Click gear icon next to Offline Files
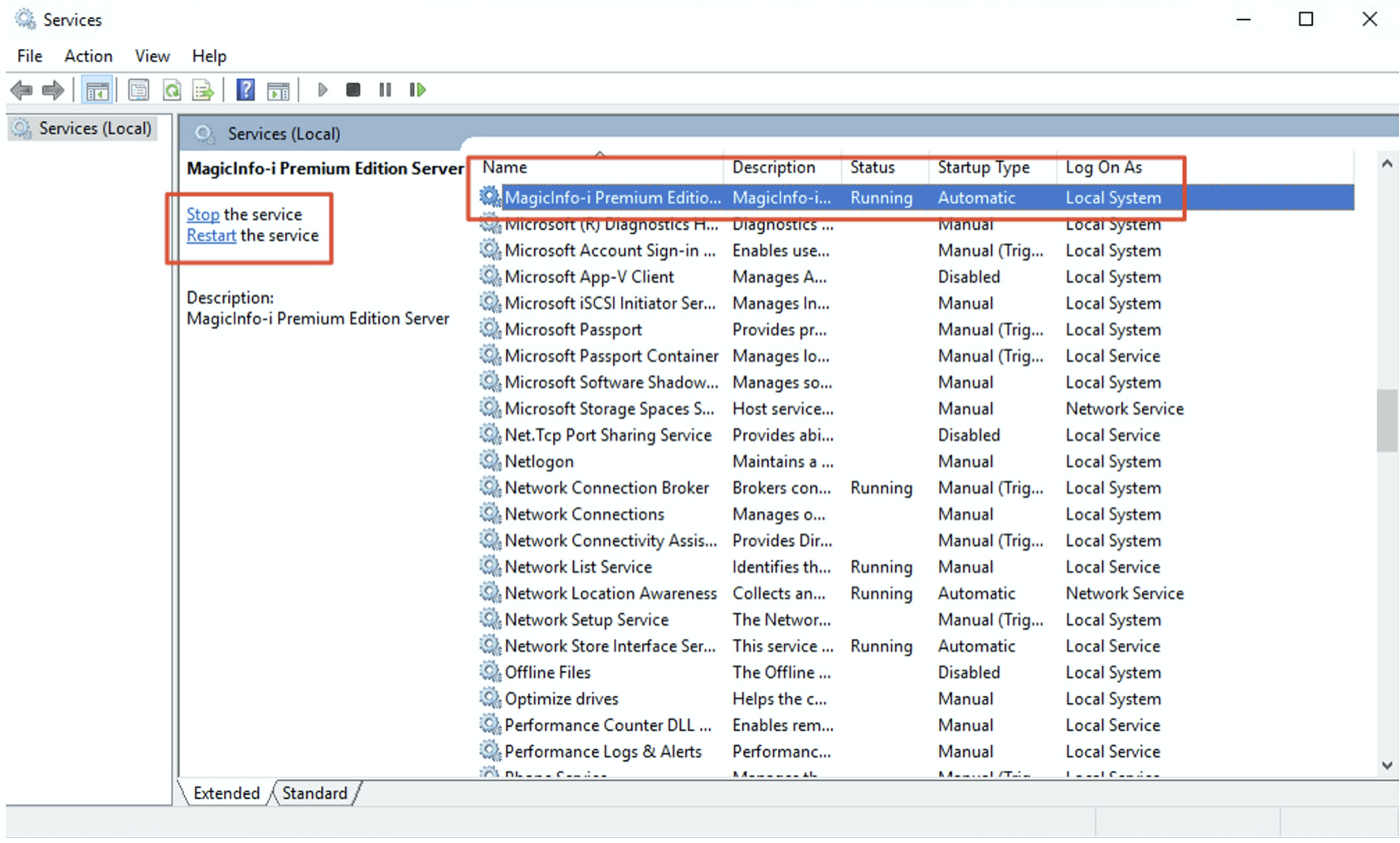 490,672
